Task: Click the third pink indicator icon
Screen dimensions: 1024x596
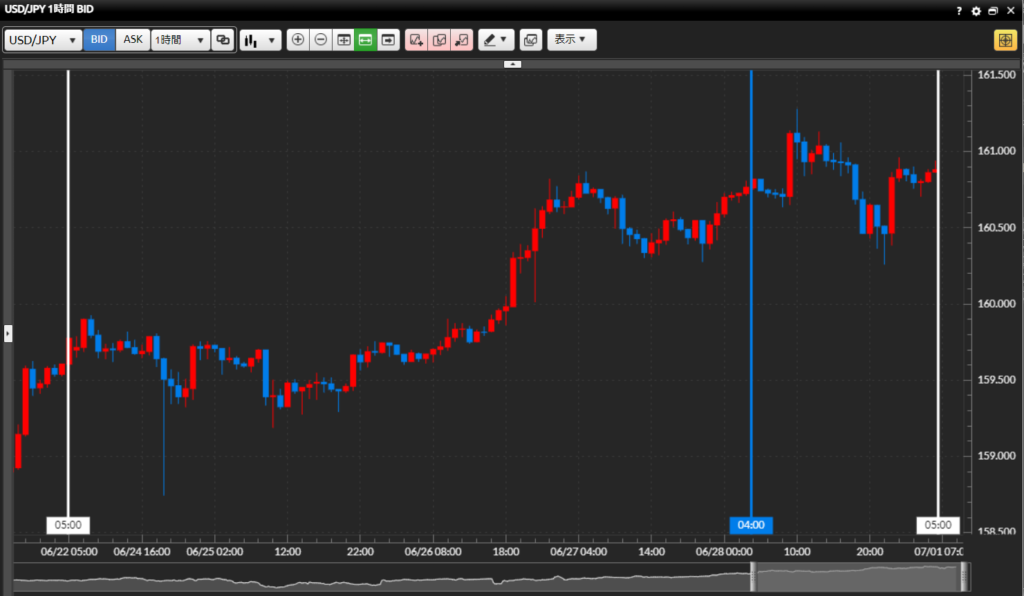Action: click(461, 40)
